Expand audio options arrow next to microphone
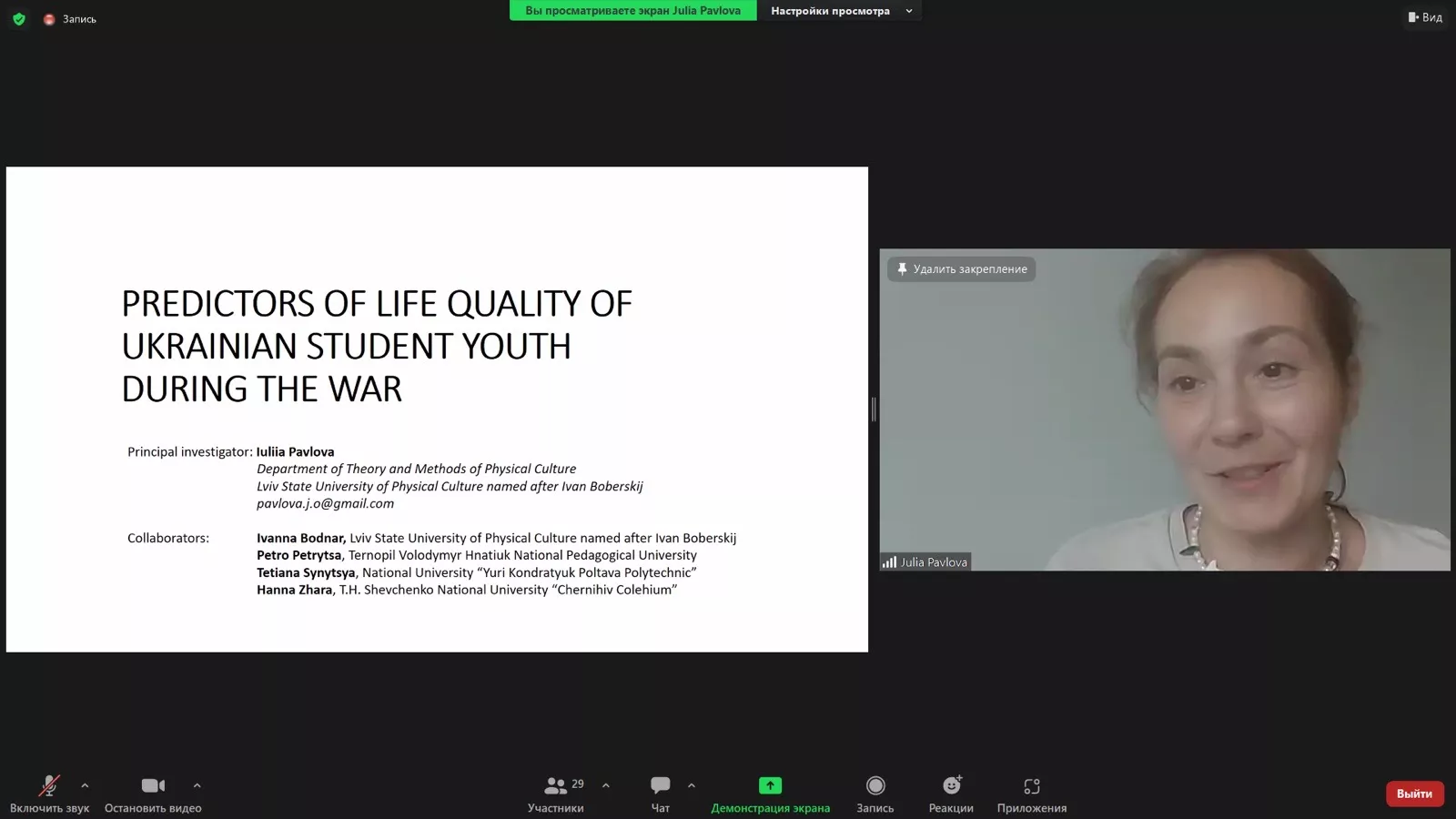This screenshot has width=1456, height=819. [x=85, y=785]
